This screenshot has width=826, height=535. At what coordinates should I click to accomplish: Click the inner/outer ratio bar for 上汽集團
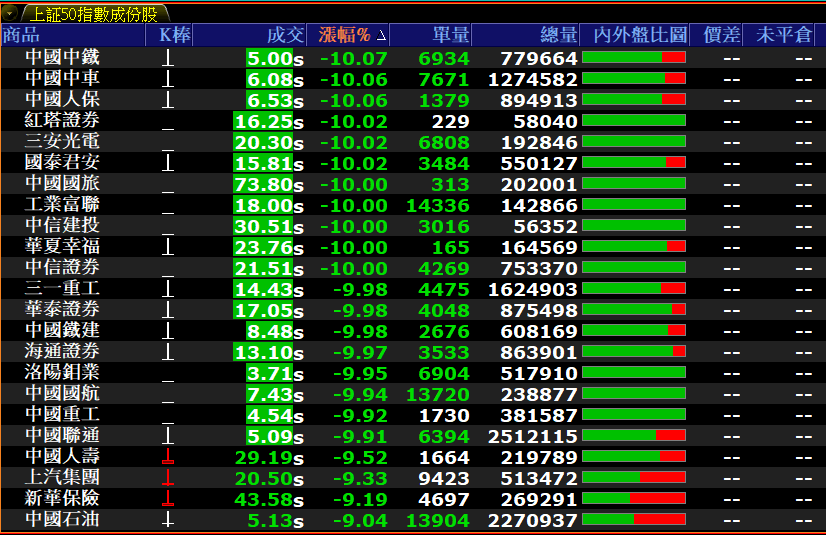(634, 477)
